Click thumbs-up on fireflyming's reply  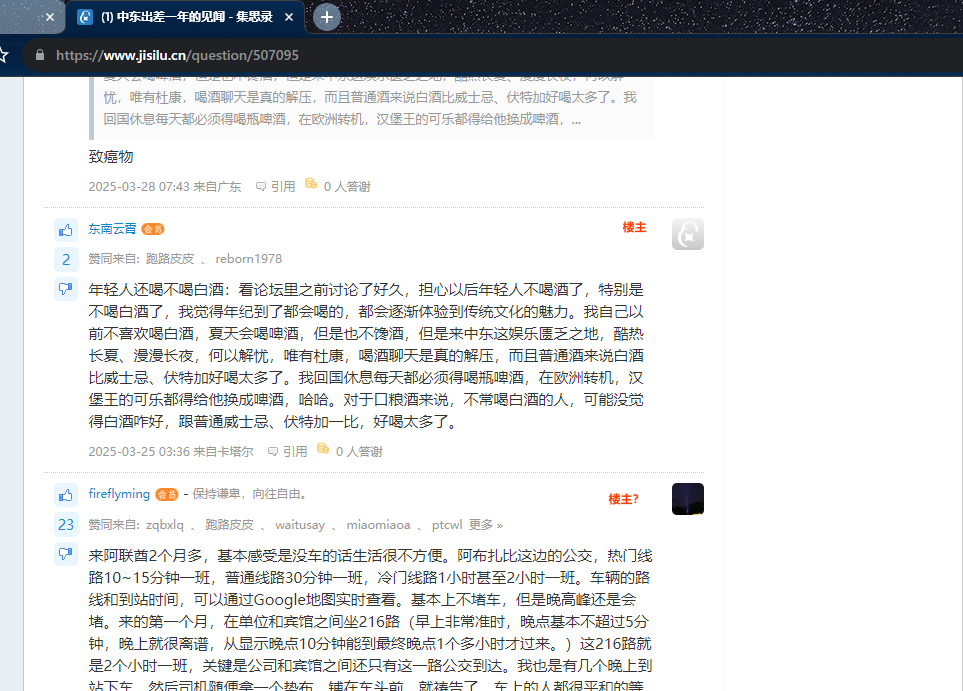[66, 495]
